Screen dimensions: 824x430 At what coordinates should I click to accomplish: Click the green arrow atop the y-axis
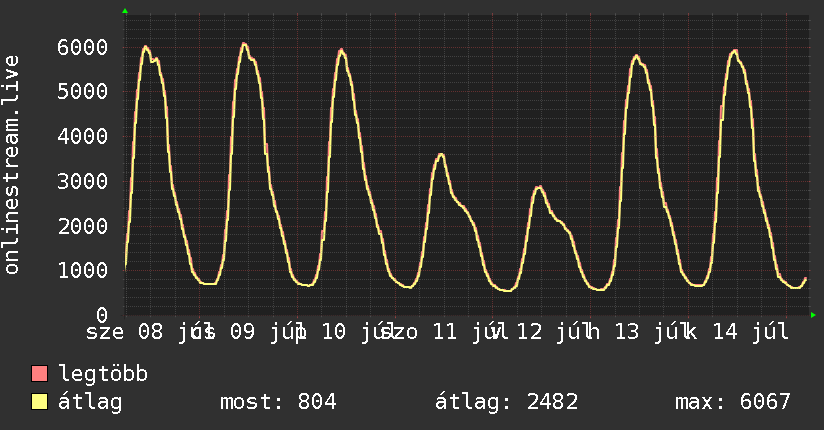(x=125, y=11)
